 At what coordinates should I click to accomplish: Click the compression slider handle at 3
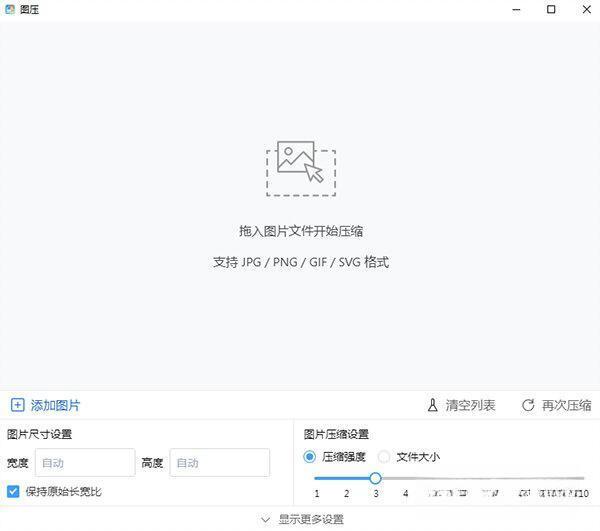(375, 478)
